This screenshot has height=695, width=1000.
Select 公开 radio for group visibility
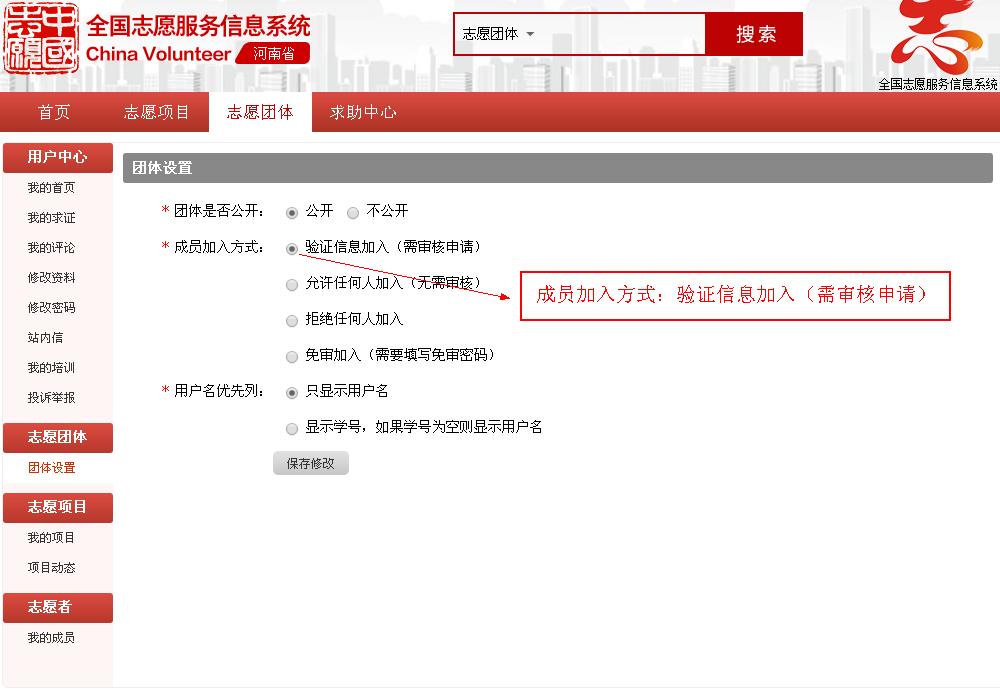tap(292, 212)
